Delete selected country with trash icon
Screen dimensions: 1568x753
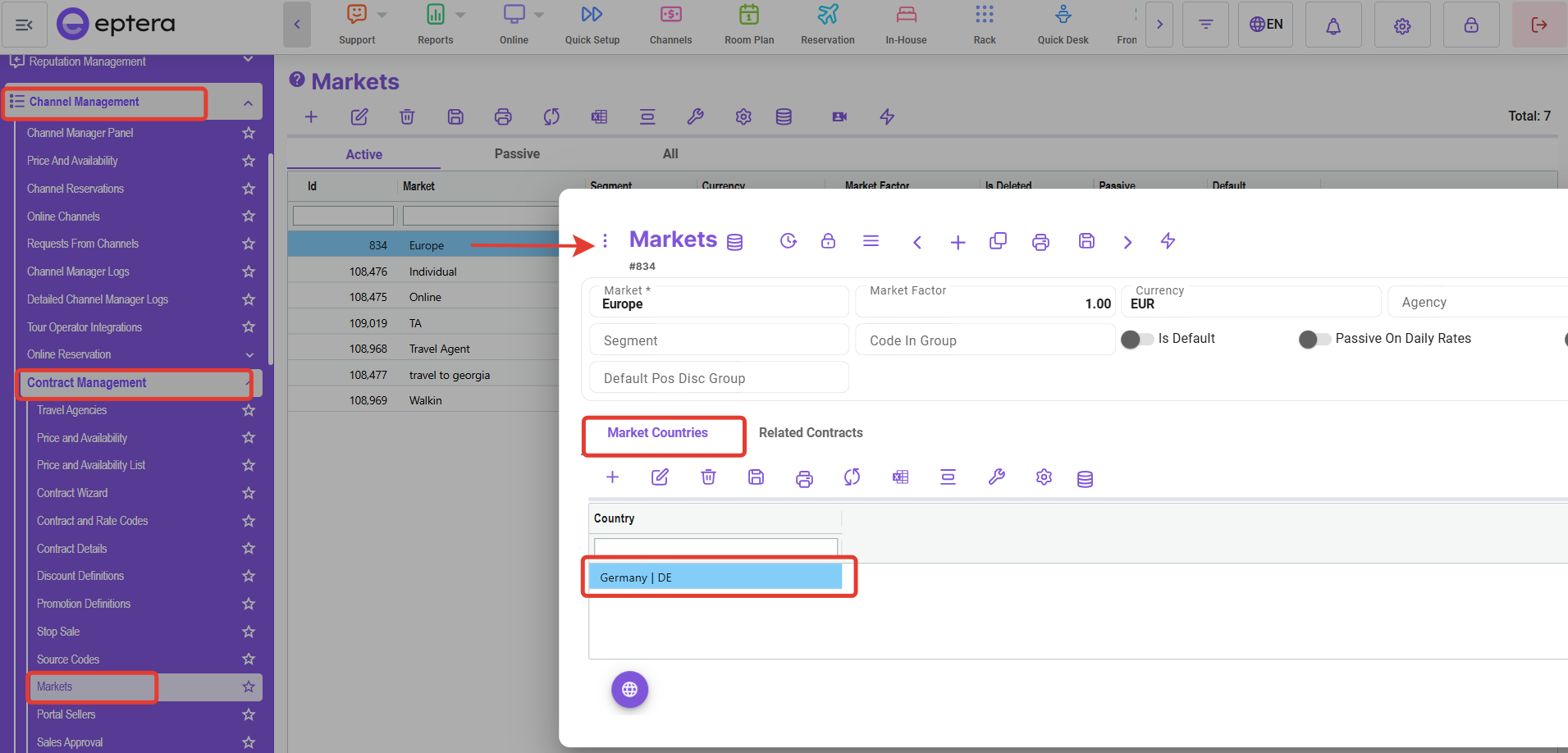708,477
